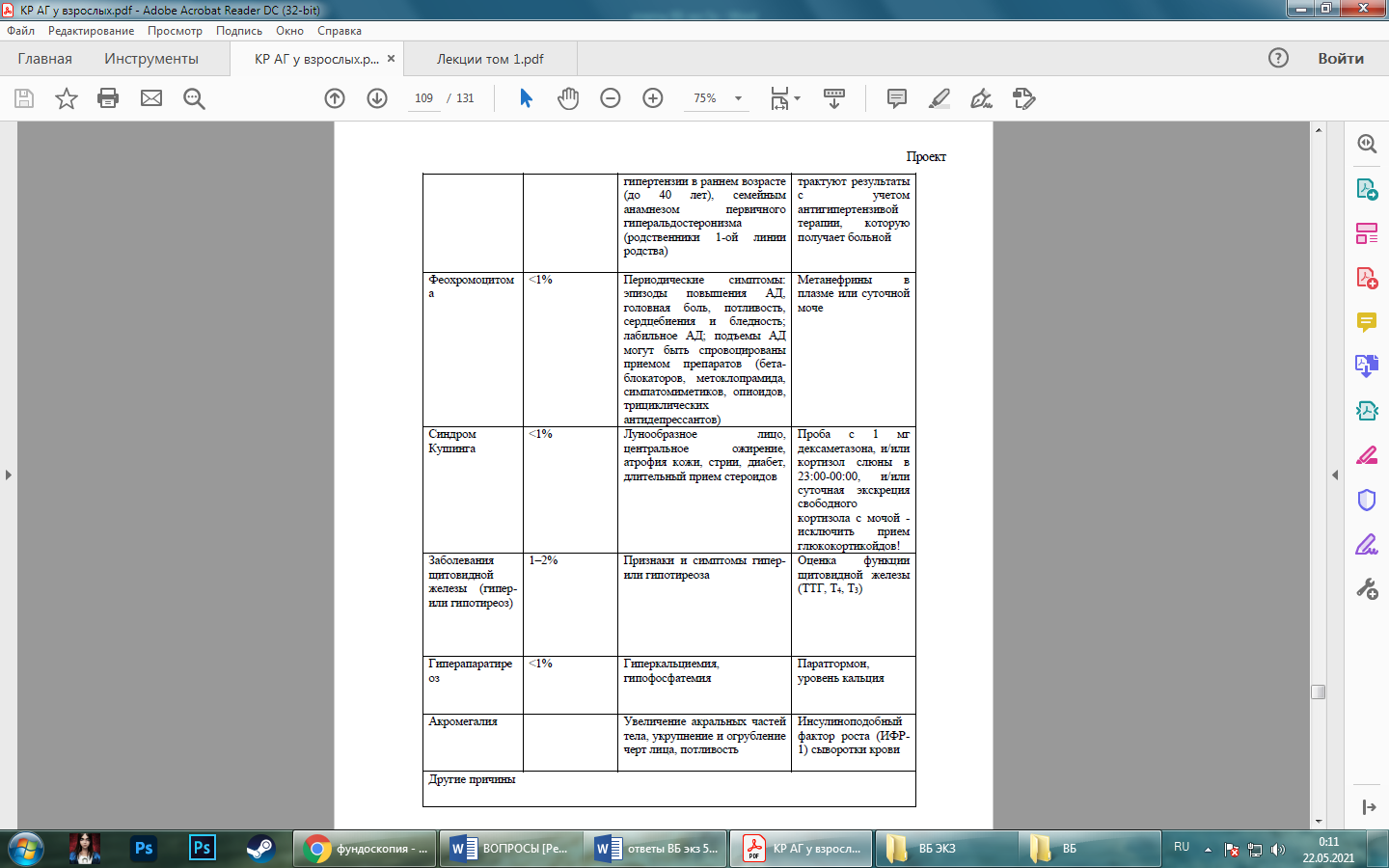Open Word ВОПРОСЫ taskbar document
Screen dimensions: 1389x868
511,849
